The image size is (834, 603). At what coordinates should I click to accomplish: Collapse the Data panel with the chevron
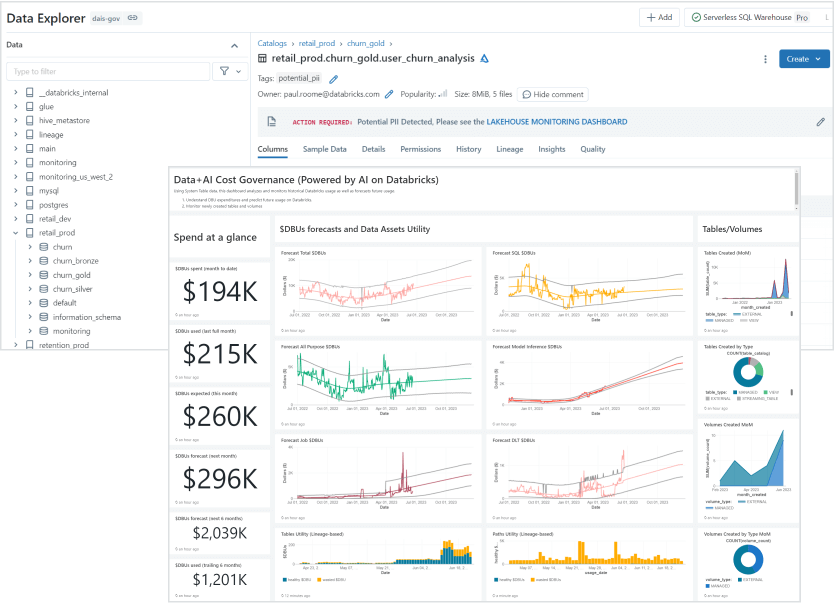click(x=234, y=46)
